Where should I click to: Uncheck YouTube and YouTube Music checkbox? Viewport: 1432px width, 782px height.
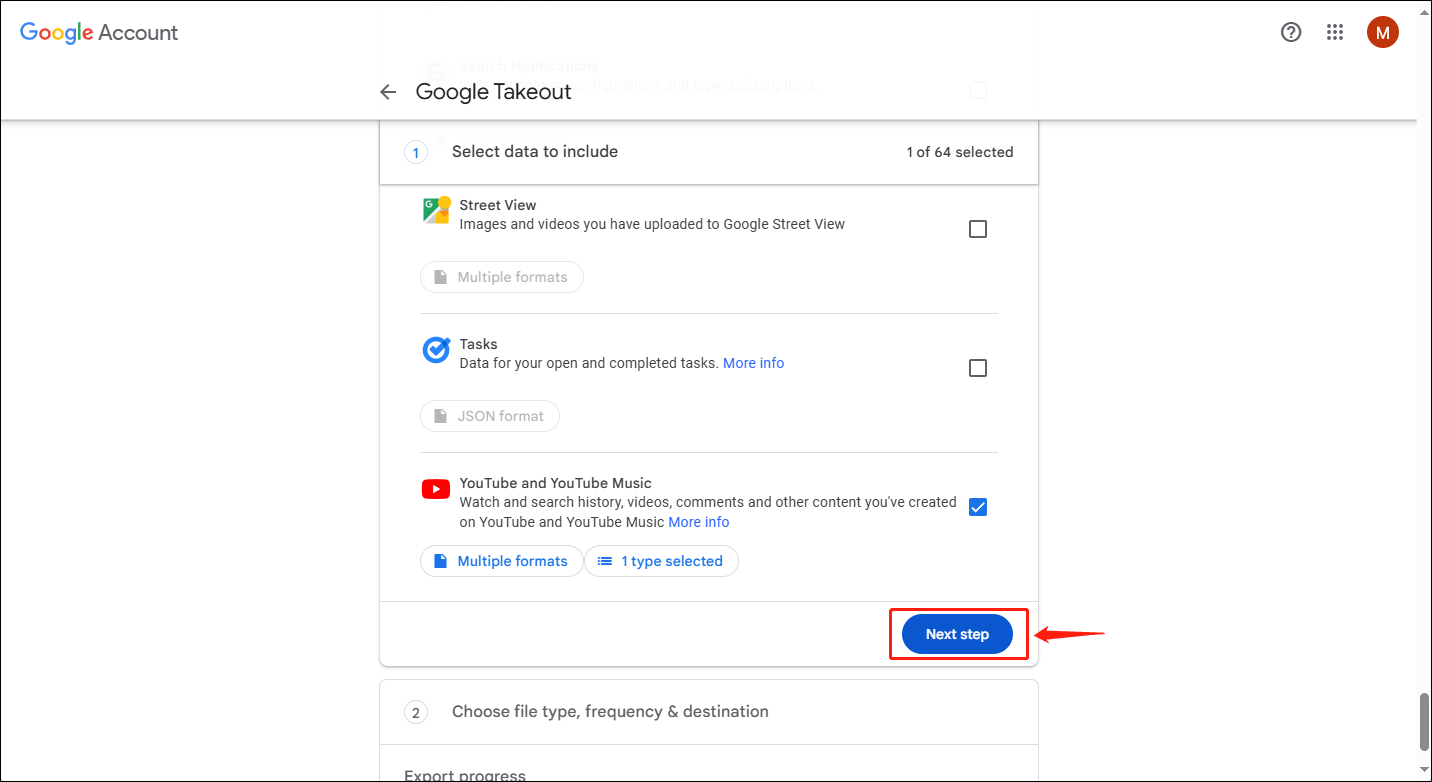[x=978, y=507]
